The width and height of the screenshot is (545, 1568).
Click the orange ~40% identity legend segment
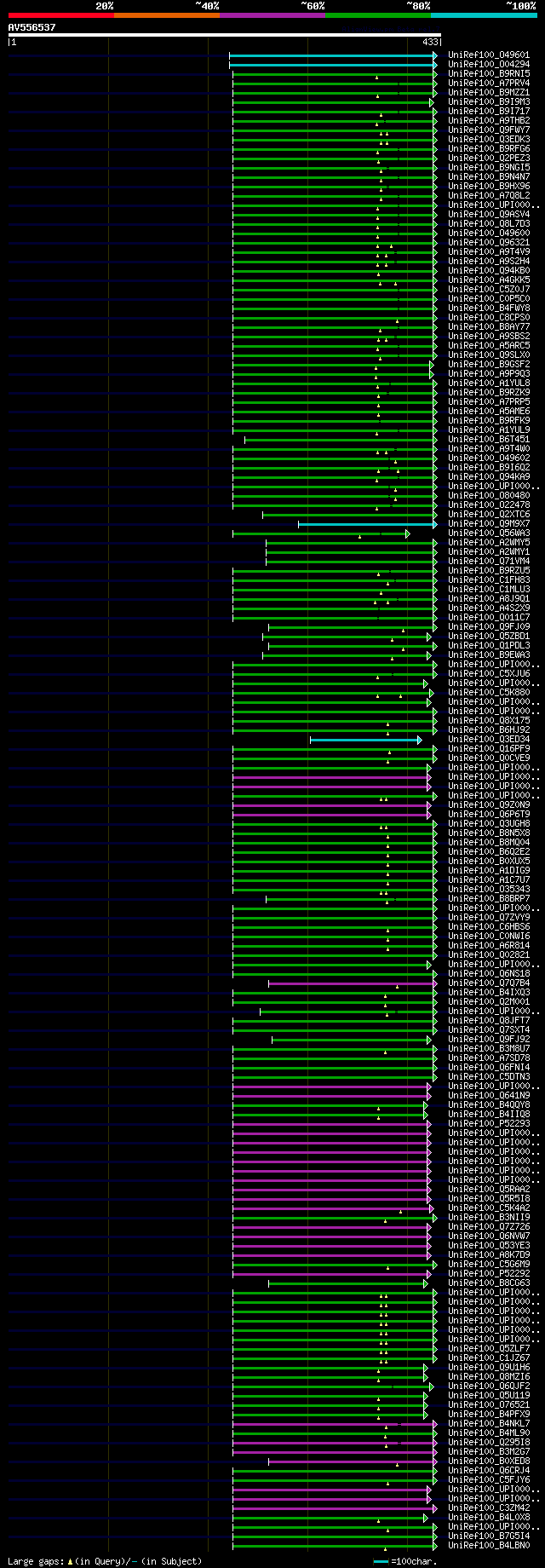click(167, 15)
